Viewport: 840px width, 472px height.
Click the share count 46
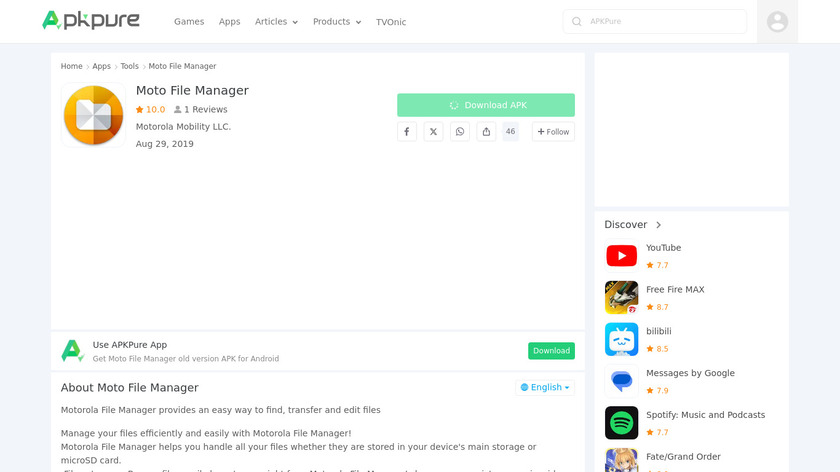511,131
